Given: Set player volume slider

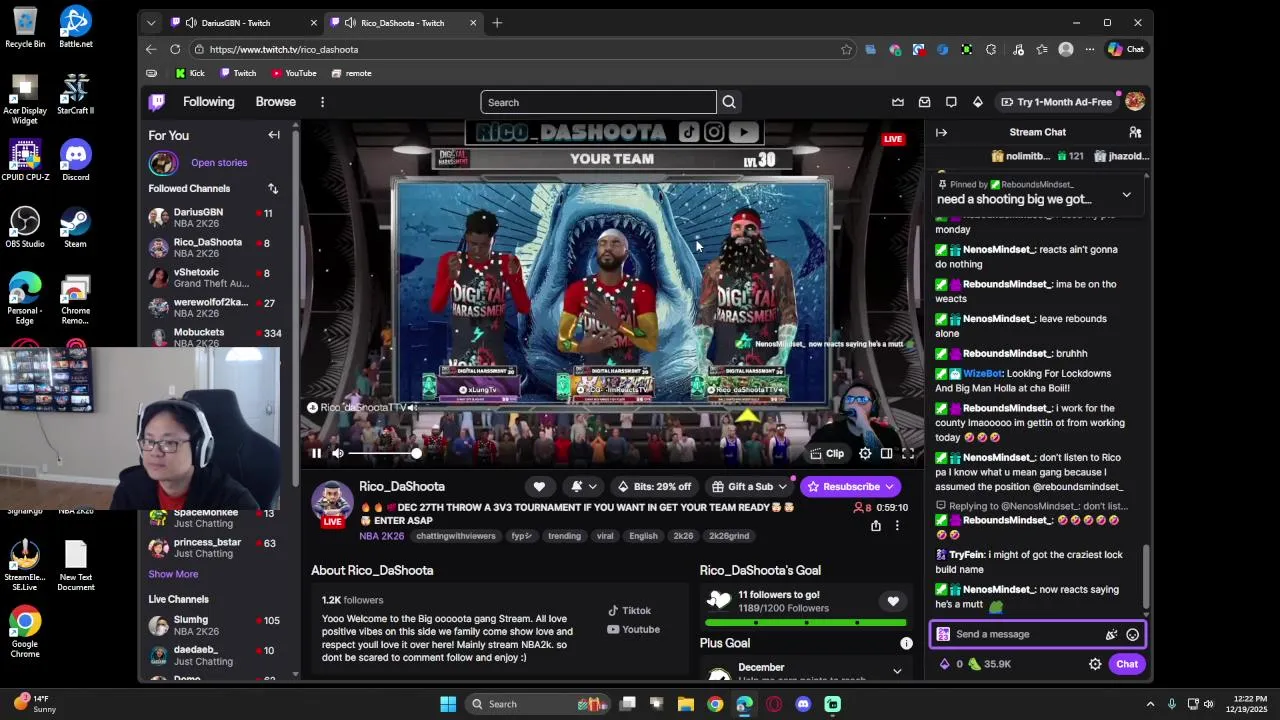Looking at the screenshot, I should 385,453.
